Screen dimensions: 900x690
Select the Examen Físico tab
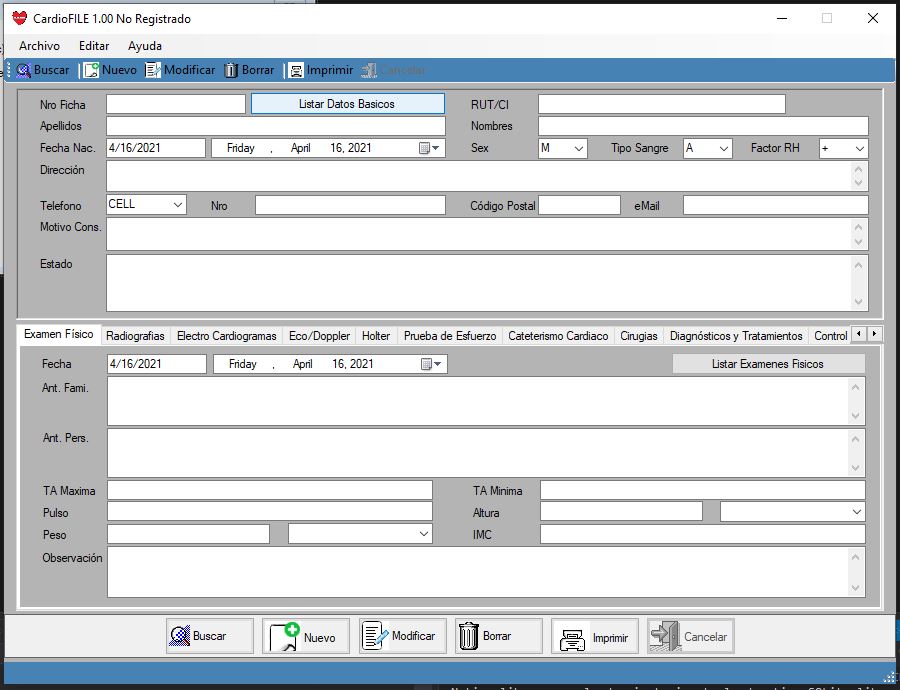tap(59, 334)
